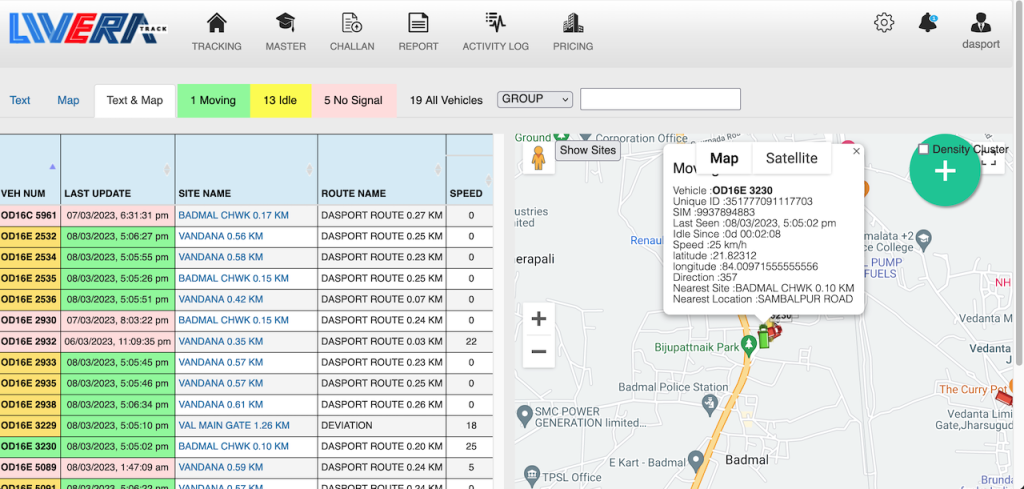Open the Challan document icon
This screenshot has width=1024, height=489.
(x=352, y=23)
